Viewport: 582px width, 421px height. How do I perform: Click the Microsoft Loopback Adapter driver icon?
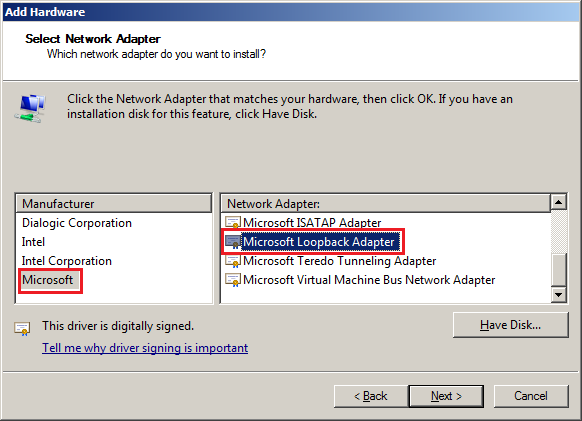click(x=233, y=242)
